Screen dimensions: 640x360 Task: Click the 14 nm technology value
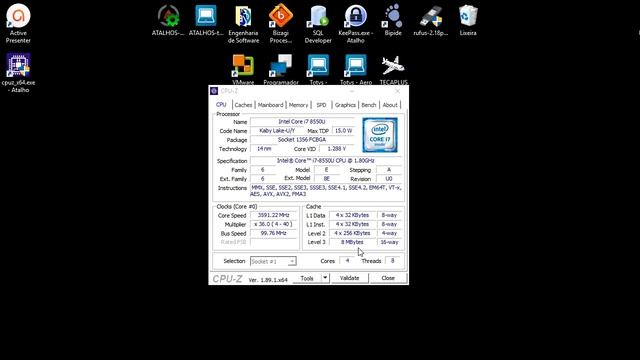pyautogui.click(x=264, y=149)
